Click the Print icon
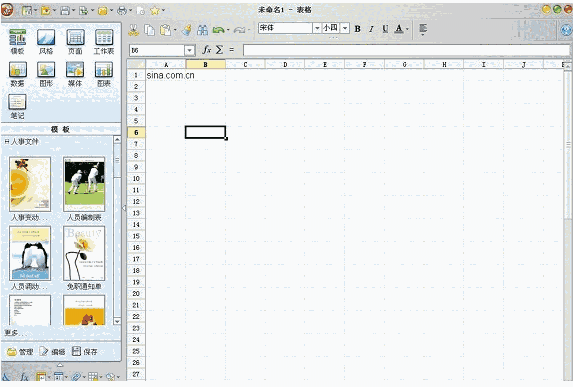Screen dimensions: 573x387 122,11
